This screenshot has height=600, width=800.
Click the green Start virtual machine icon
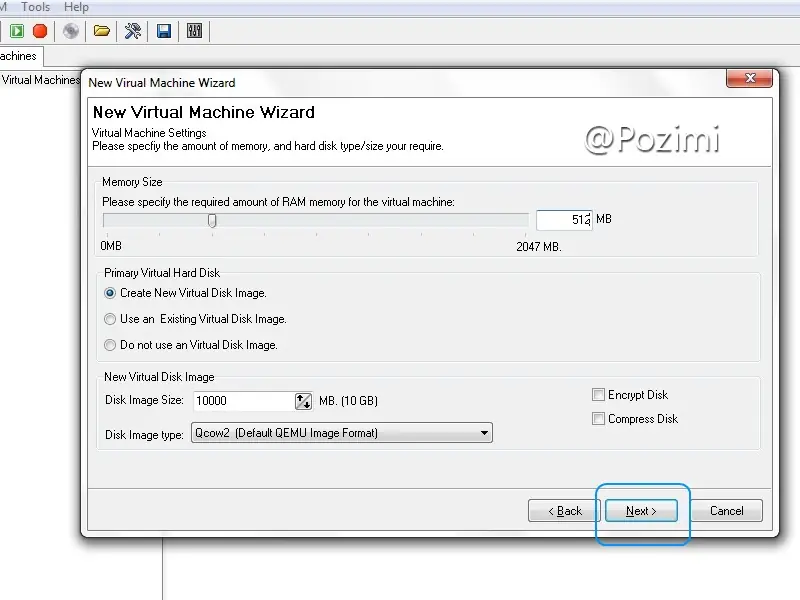pos(17,31)
